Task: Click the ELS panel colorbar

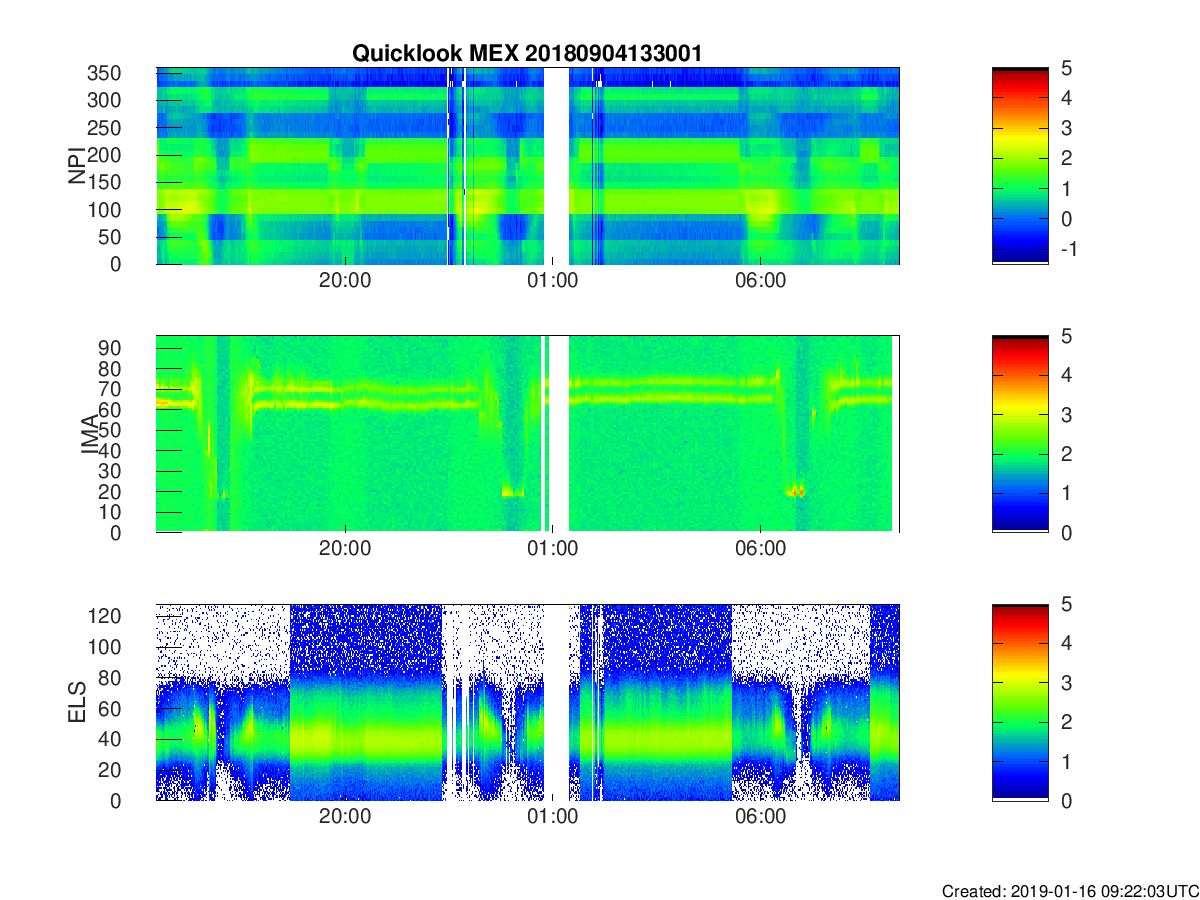Action: 1020,702
